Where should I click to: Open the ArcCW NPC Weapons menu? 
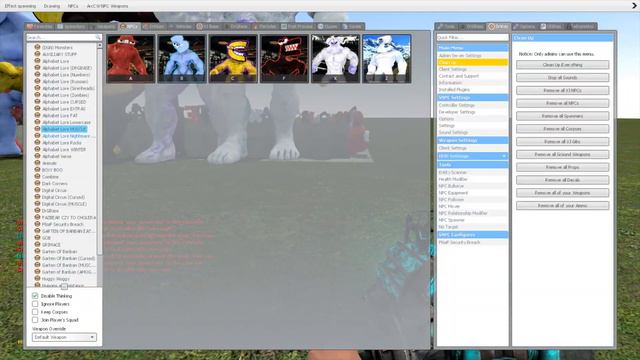click(x=107, y=6)
